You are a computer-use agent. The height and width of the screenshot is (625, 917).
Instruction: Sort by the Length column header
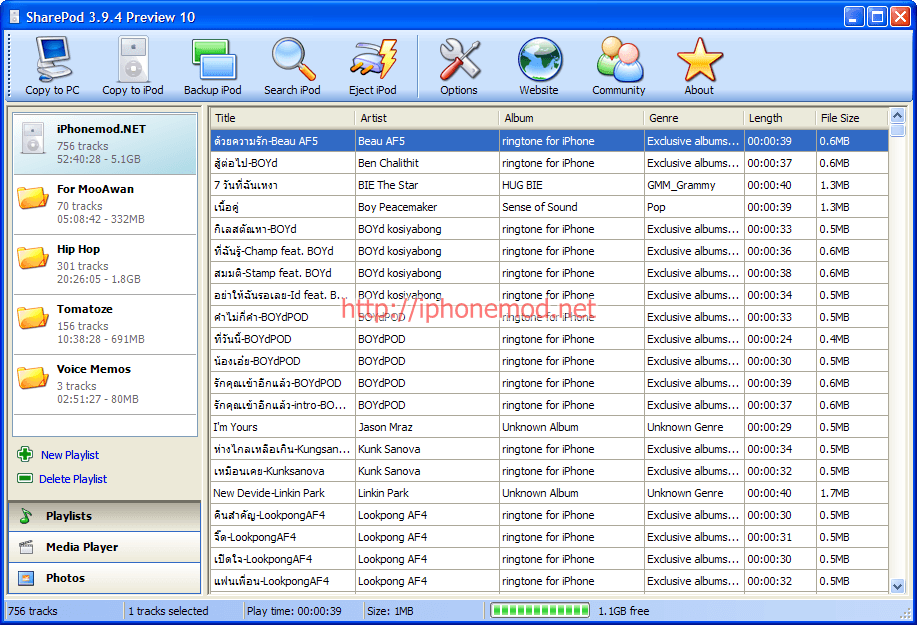coord(780,118)
